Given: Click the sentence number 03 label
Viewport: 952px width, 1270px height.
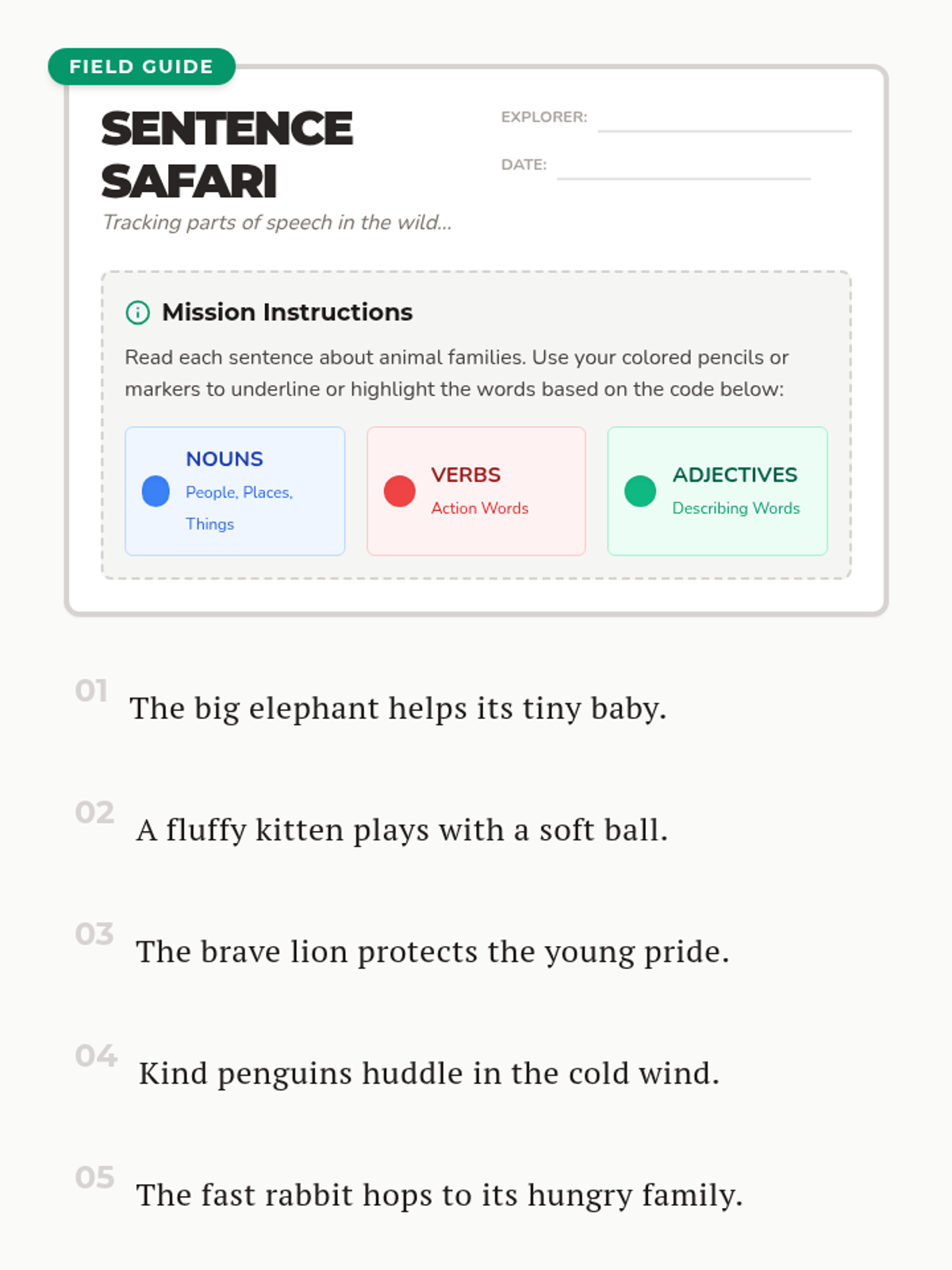Looking at the screenshot, I should [94, 934].
